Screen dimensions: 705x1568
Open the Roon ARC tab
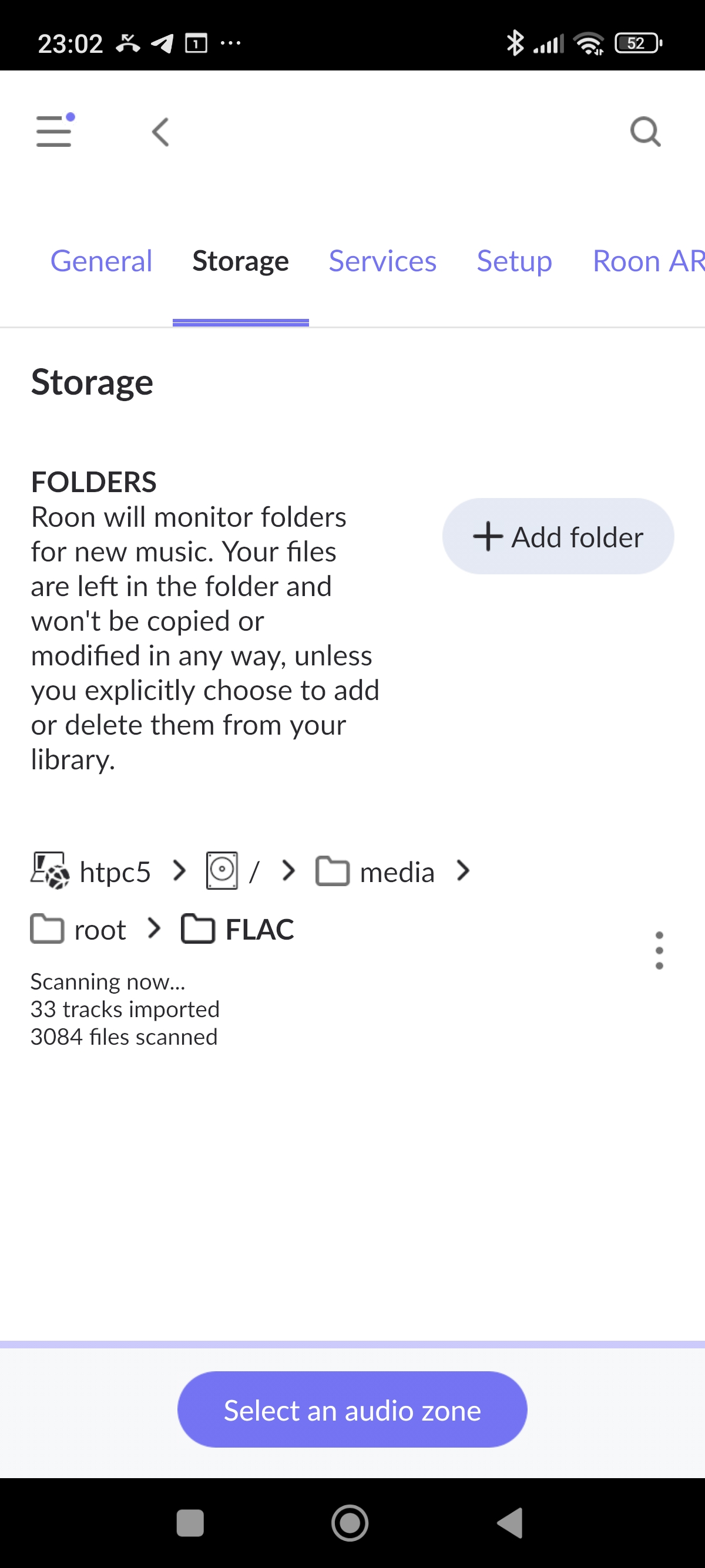[x=648, y=262]
